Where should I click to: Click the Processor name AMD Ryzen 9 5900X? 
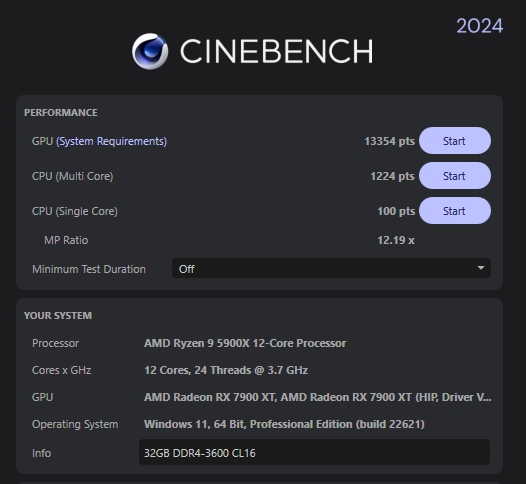tap(245, 343)
